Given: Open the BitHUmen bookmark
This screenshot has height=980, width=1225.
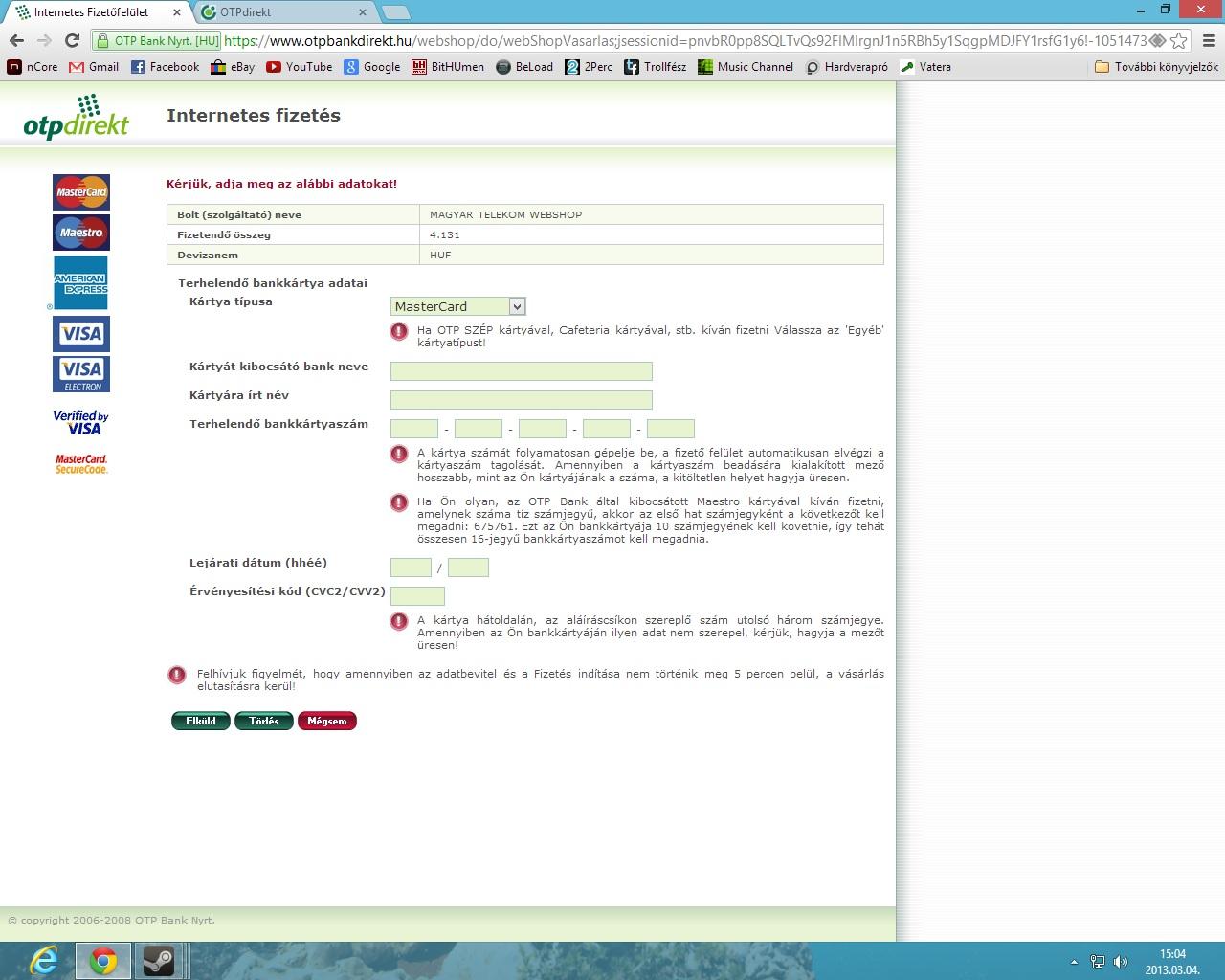Looking at the screenshot, I should coord(448,67).
